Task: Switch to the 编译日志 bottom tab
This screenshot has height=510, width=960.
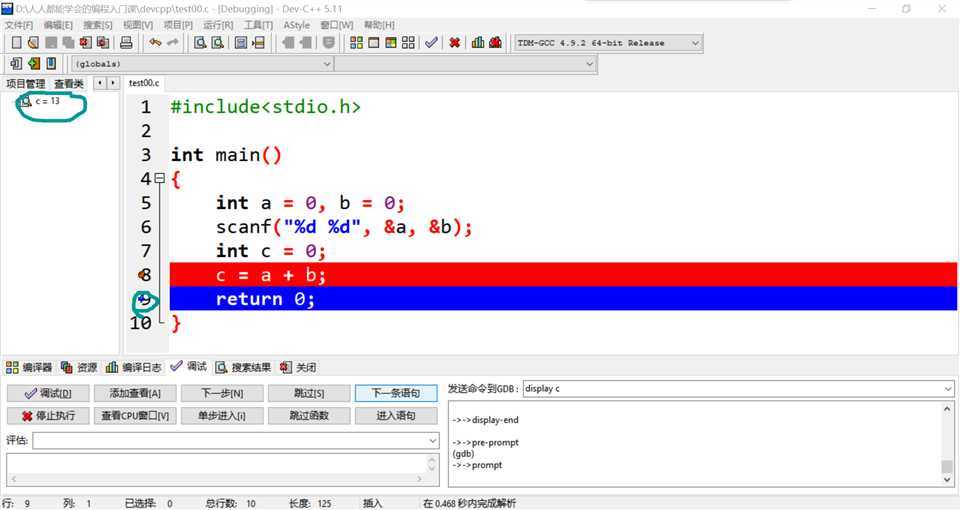Action: point(133,367)
